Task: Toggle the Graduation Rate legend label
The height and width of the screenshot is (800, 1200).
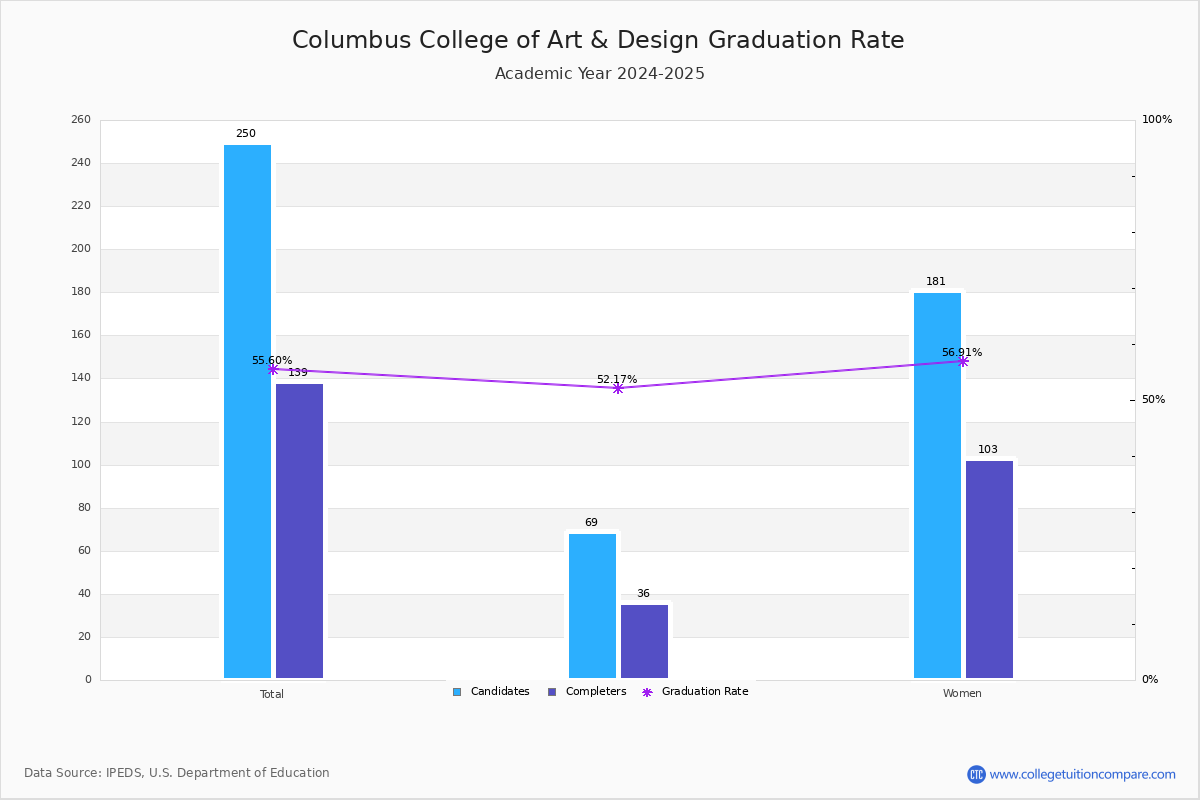Action: (x=705, y=692)
